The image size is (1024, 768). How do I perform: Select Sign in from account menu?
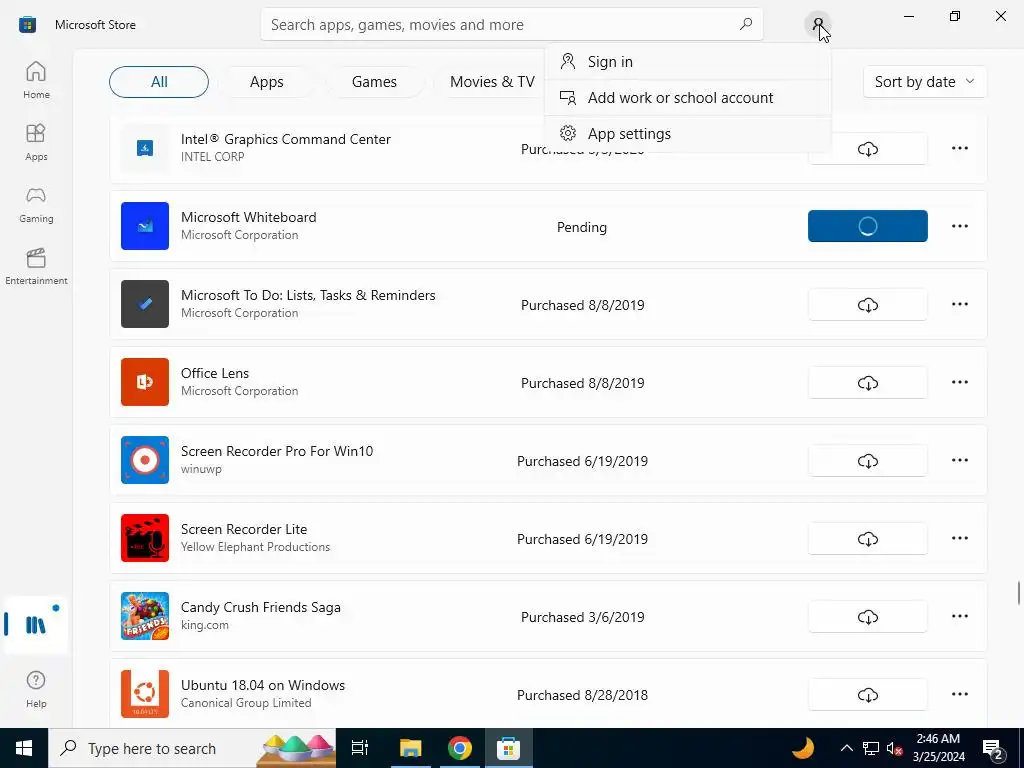pyautogui.click(x=688, y=61)
